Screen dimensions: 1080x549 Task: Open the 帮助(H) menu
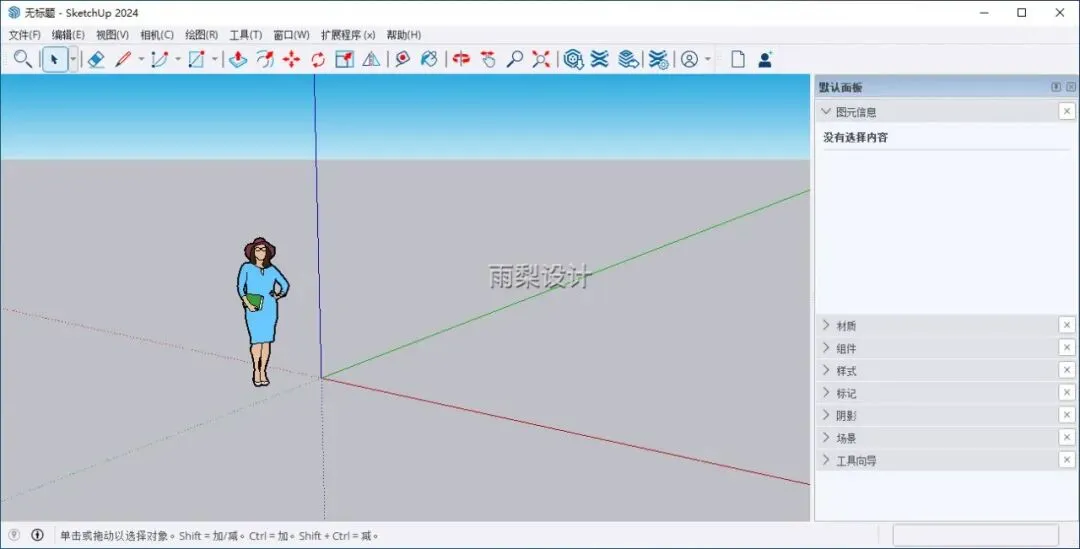[x=404, y=34]
